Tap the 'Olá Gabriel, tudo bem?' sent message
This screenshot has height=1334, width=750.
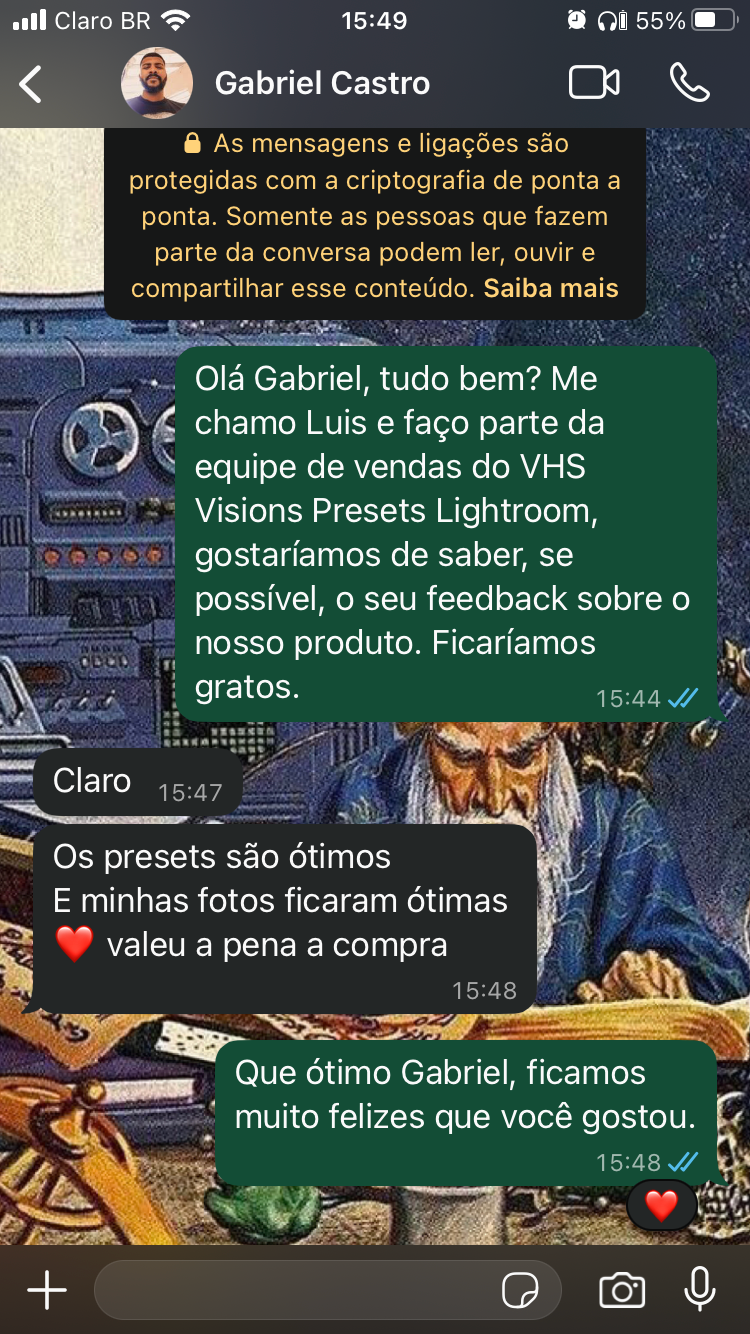(x=446, y=534)
